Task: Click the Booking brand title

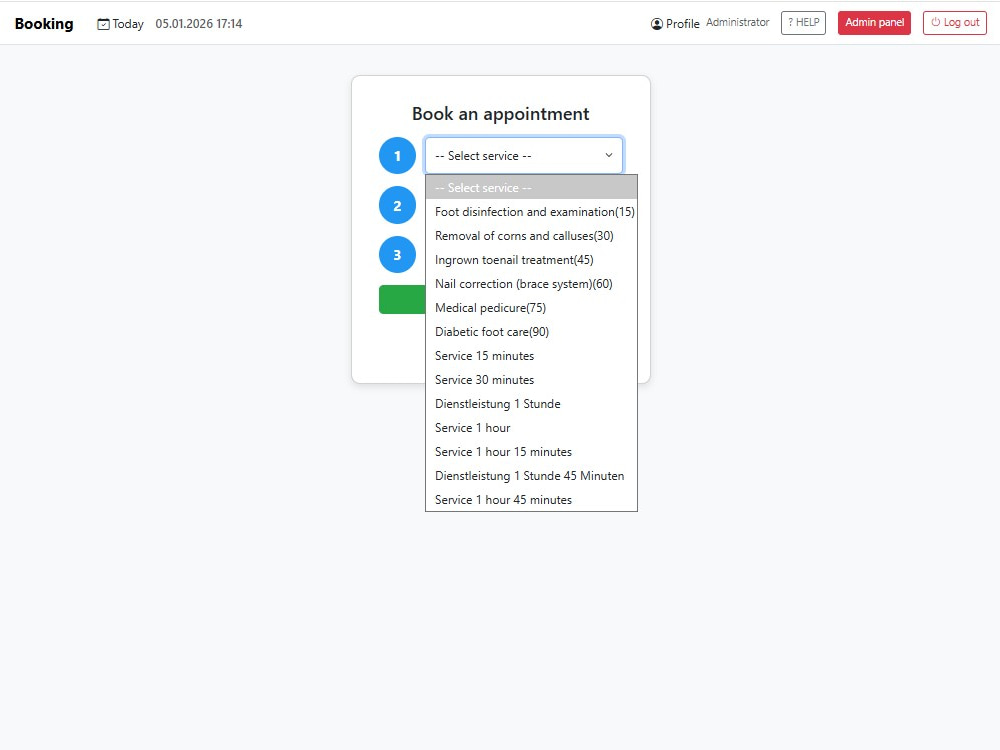Action: point(44,24)
